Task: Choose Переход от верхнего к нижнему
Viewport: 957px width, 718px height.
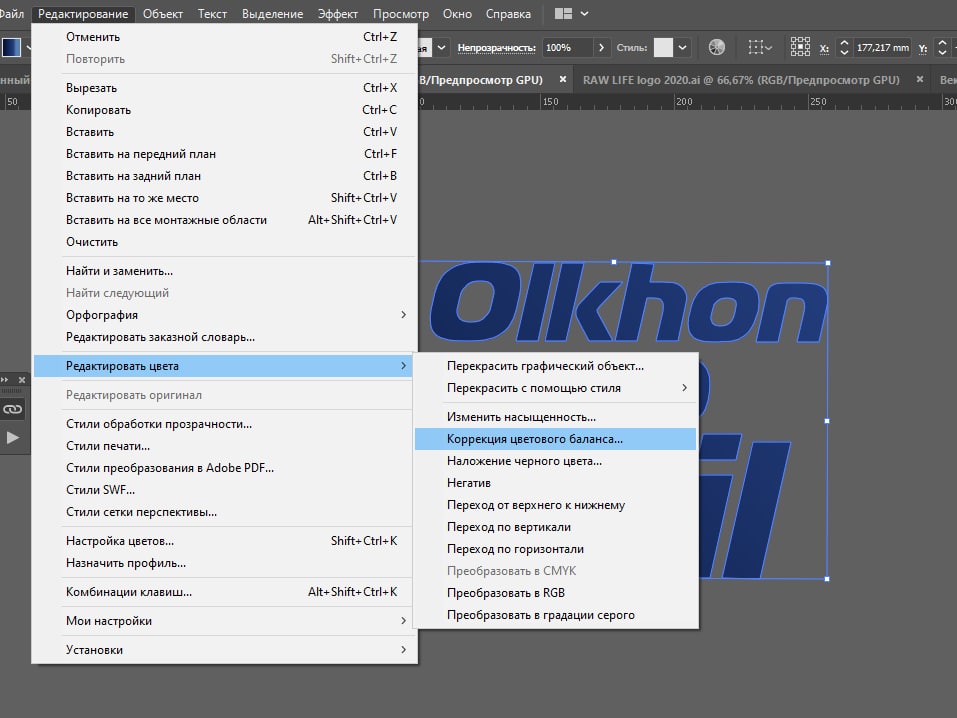Action: [x=555, y=505]
